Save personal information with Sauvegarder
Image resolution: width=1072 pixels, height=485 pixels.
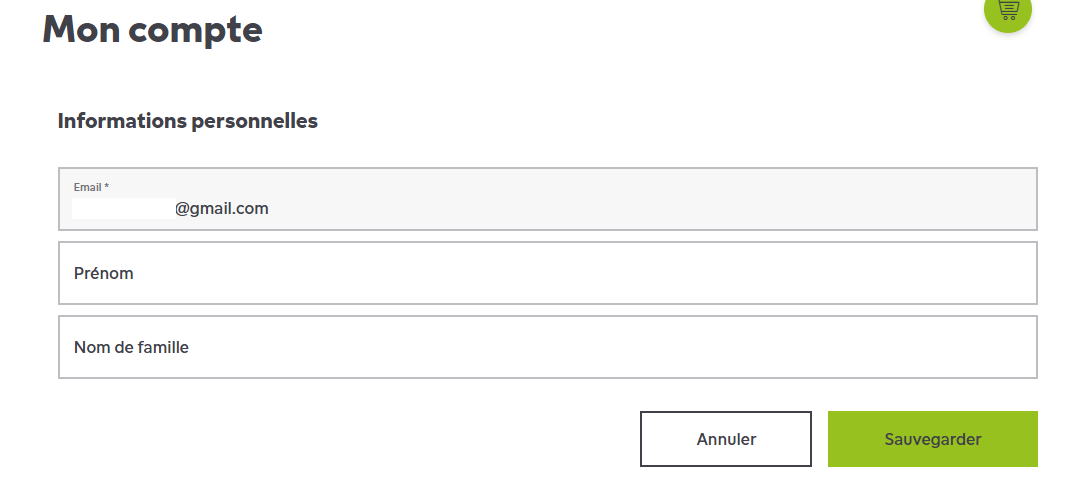[932, 439]
